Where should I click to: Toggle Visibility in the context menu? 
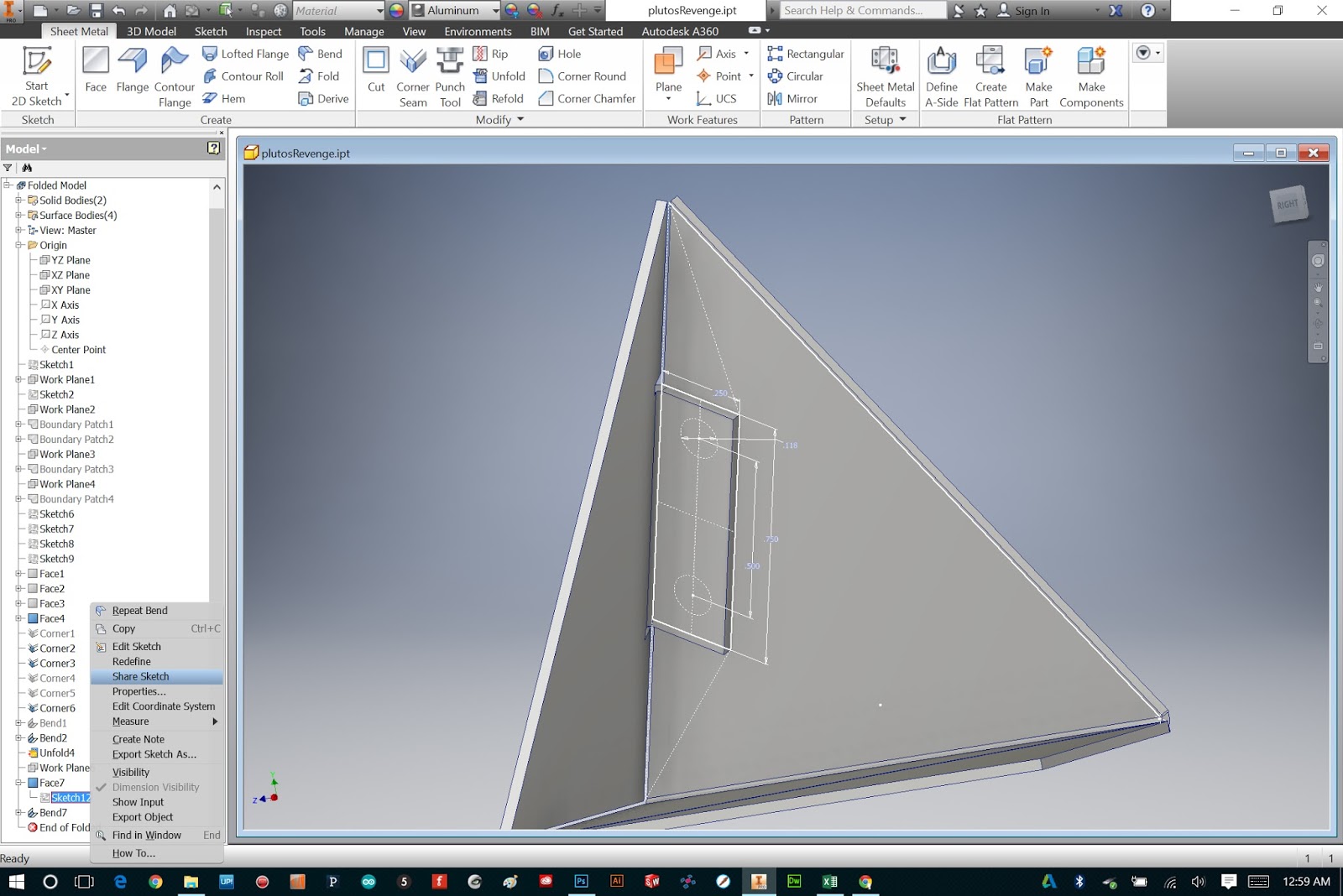coord(131,772)
